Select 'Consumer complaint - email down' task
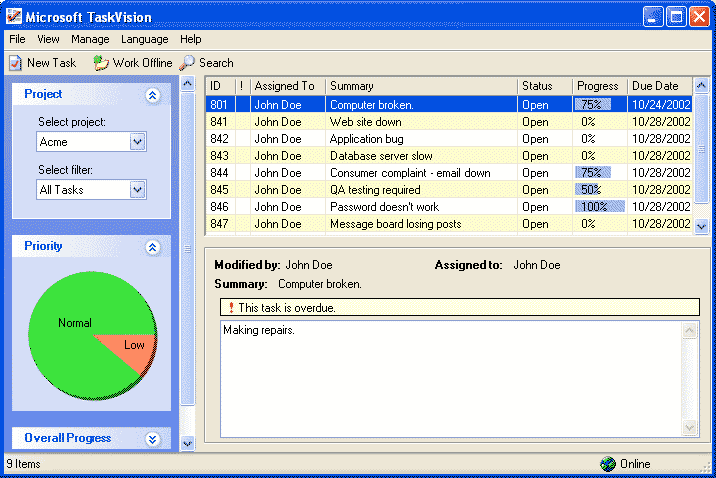Viewport: 716px width, 478px height. 449,173
